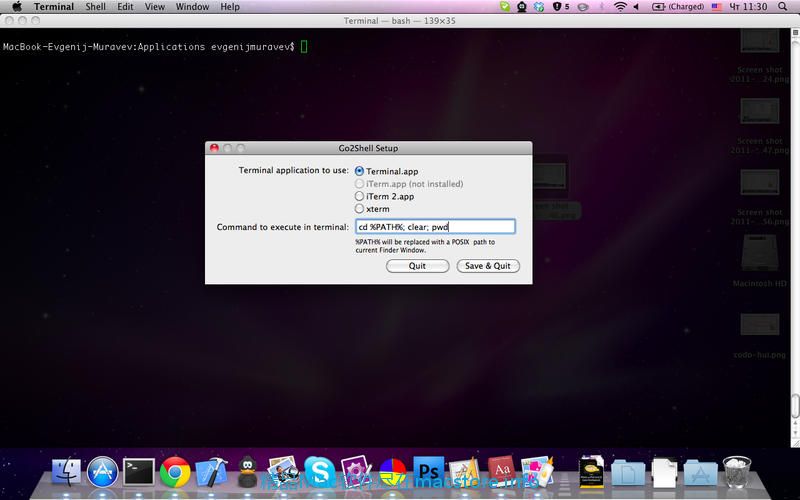The image size is (800, 500).
Task: Open the blank document icon in Dock
Action: (x=665, y=472)
